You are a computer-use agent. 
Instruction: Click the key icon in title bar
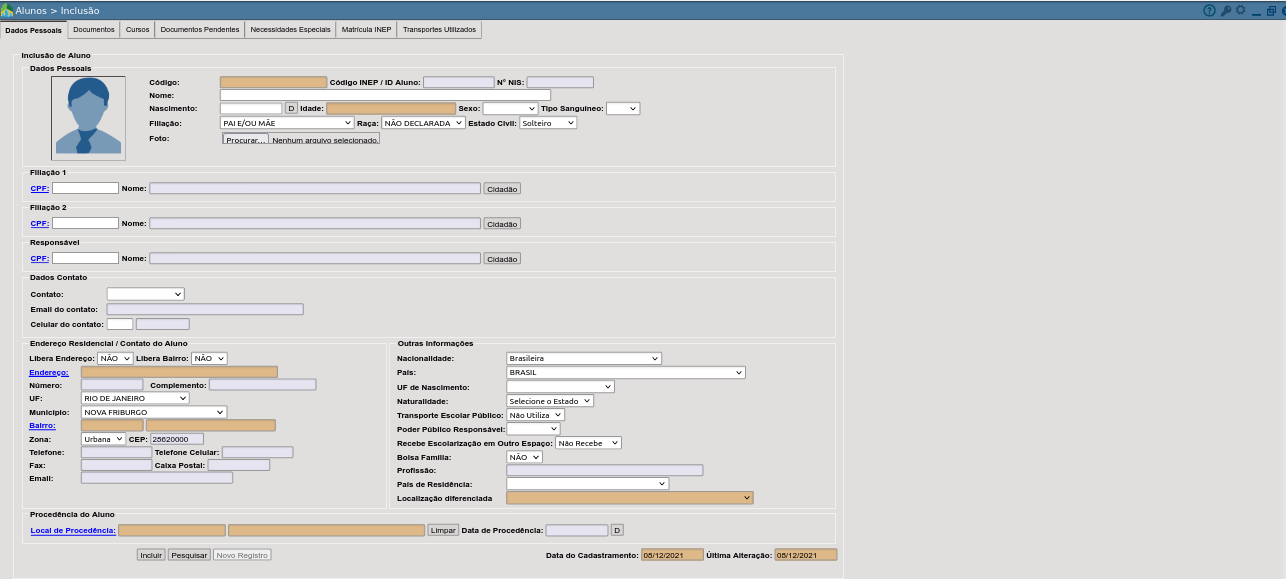pyautogui.click(x=1226, y=10)
